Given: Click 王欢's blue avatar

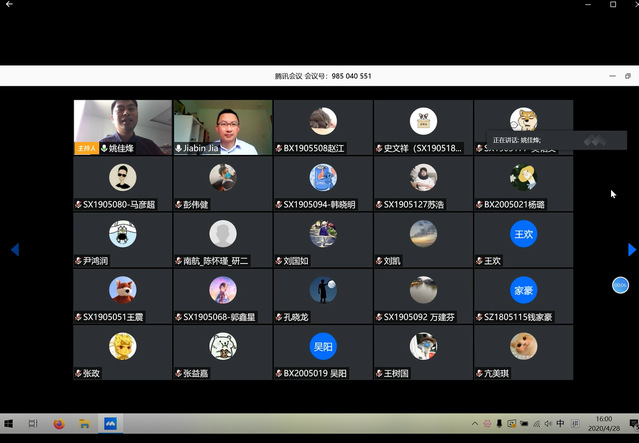Looking at the screenshot, I should coord(523,234).
